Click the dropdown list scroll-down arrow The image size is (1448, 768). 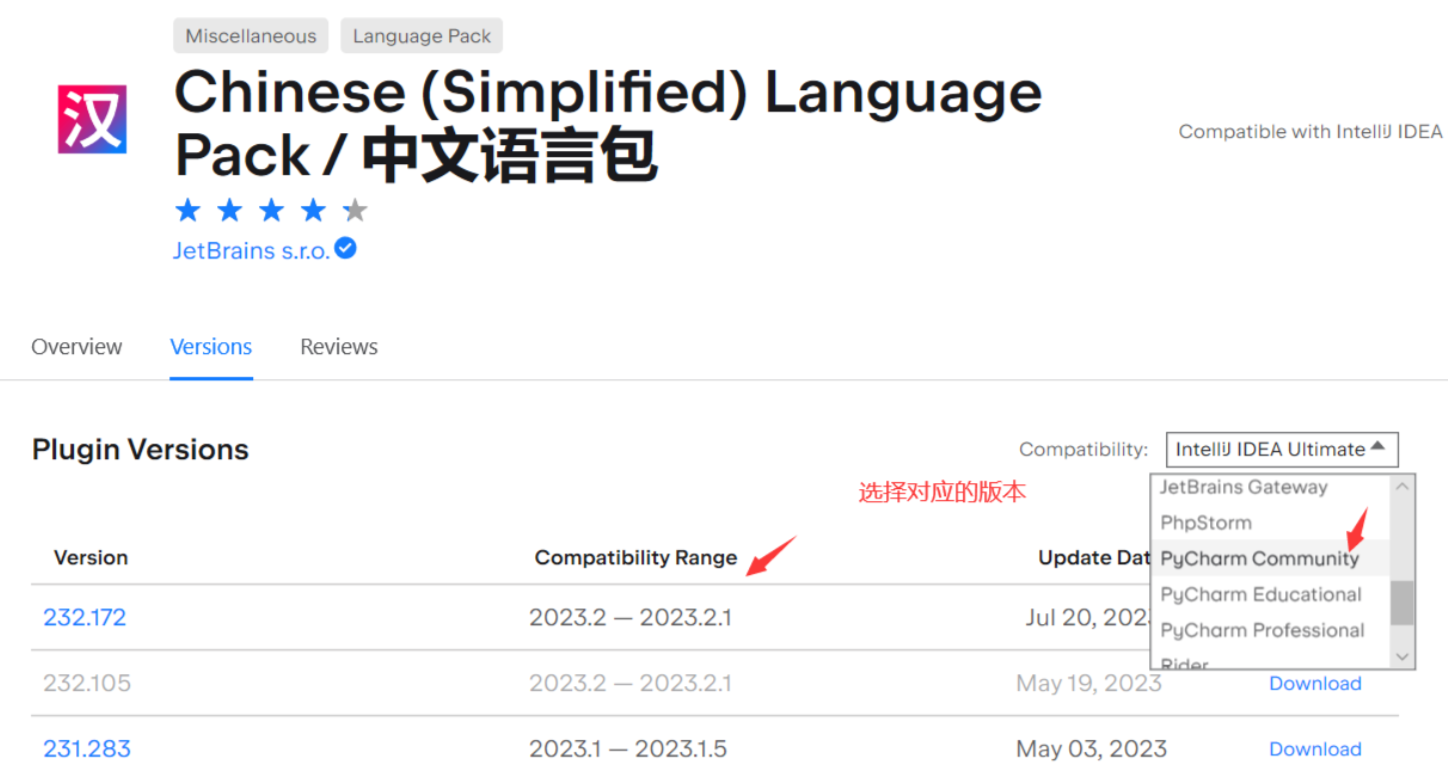tap(1402, 657)
